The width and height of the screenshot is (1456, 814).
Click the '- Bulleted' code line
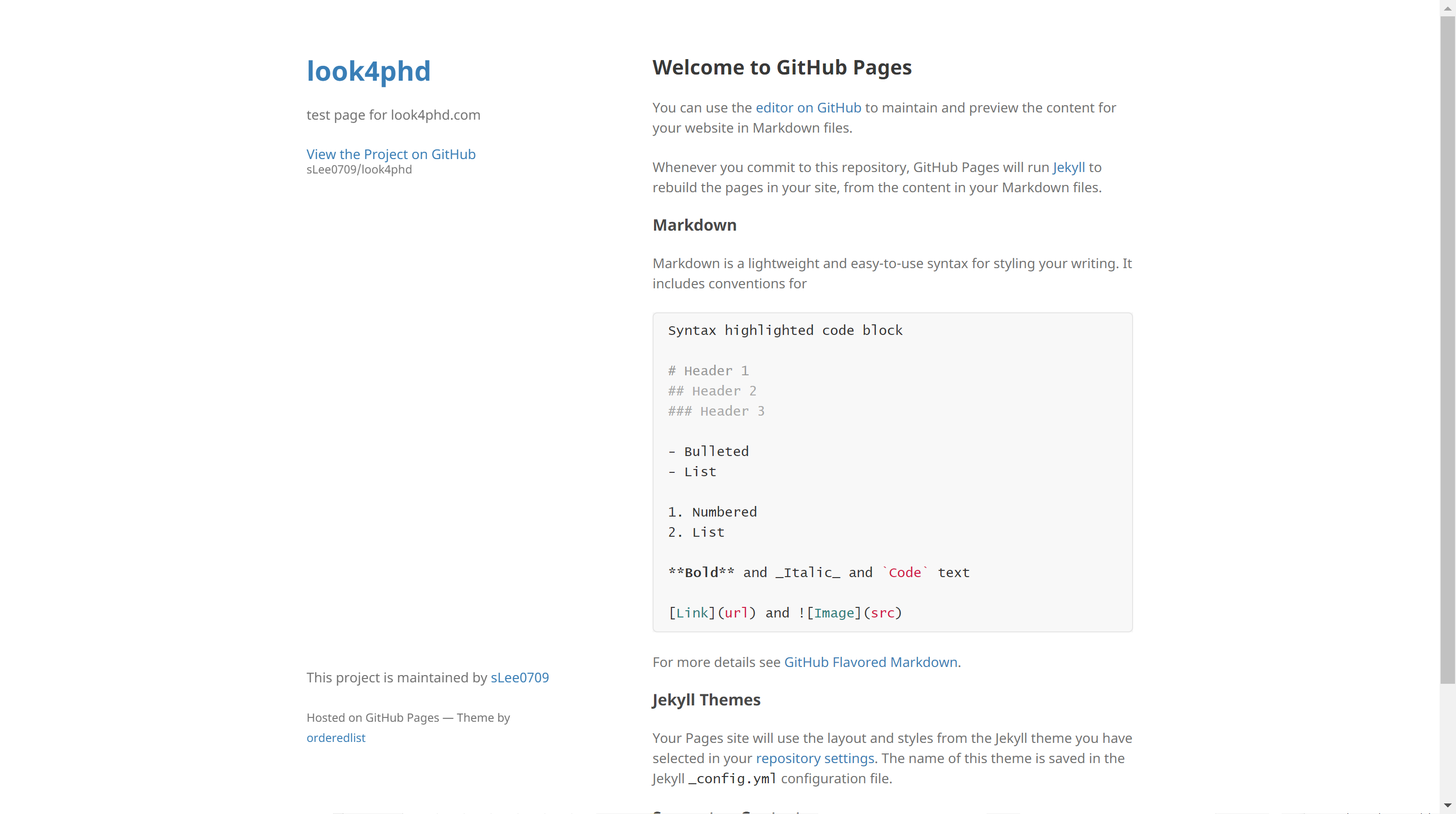(708, 451)
